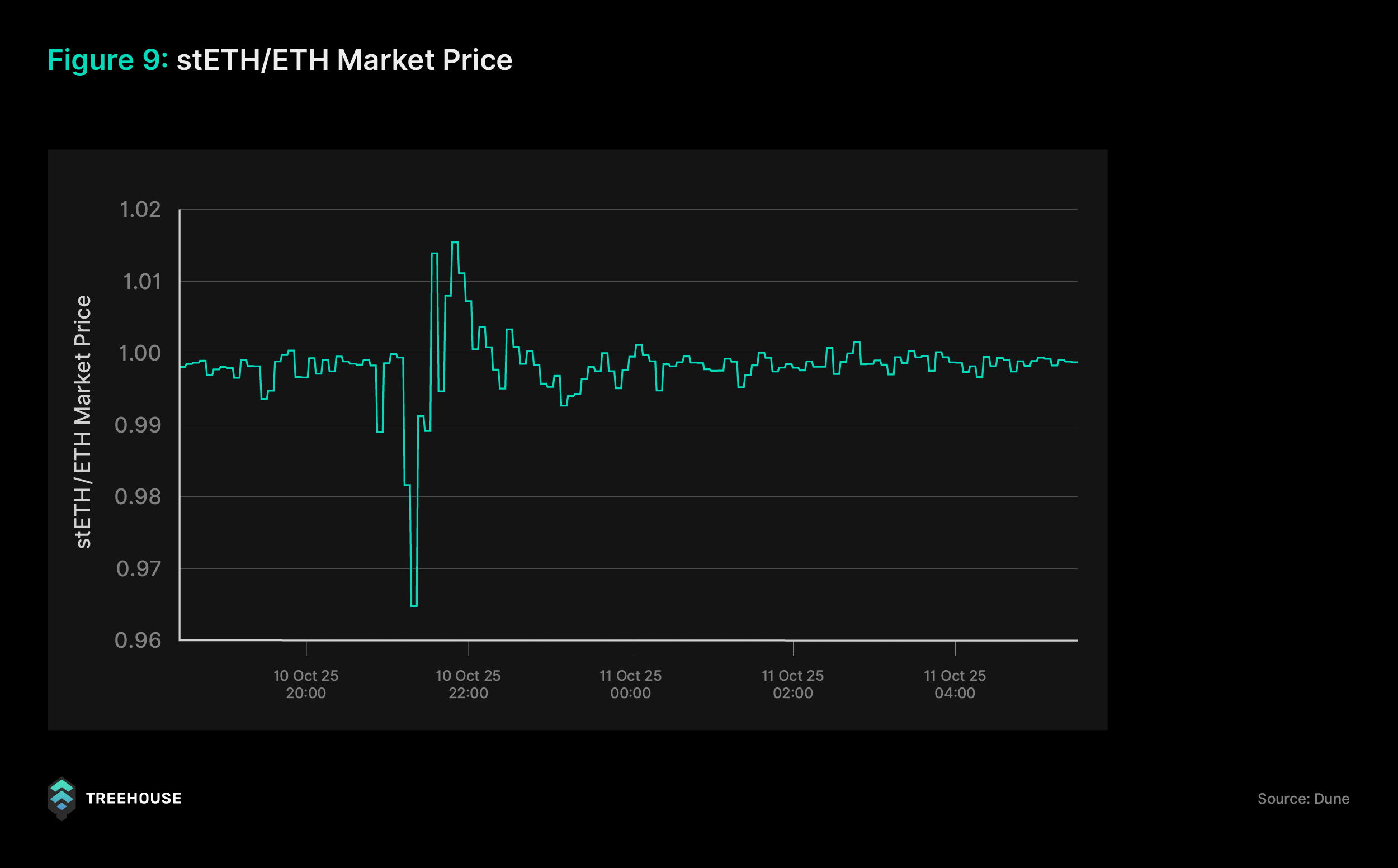1398x868 pixels.
Task: Click the lowest dip of the price line
Action: (414, 606)
